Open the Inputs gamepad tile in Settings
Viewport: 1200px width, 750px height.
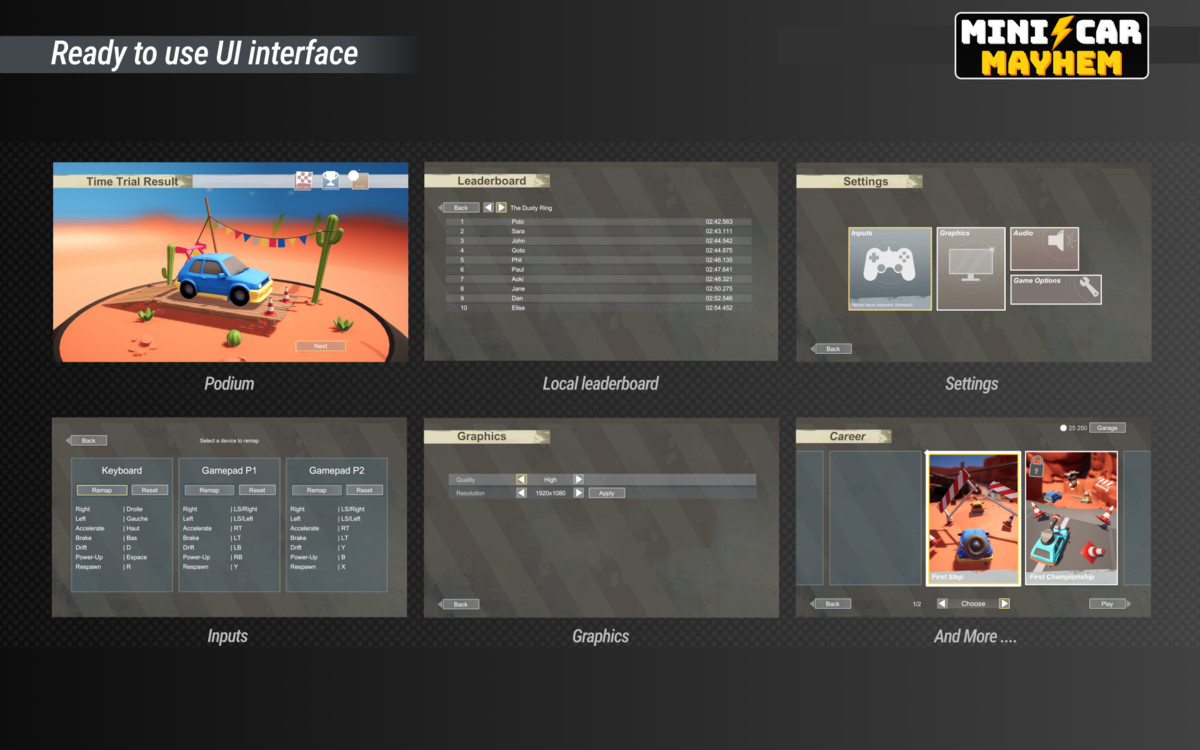[x=890, y=268]
